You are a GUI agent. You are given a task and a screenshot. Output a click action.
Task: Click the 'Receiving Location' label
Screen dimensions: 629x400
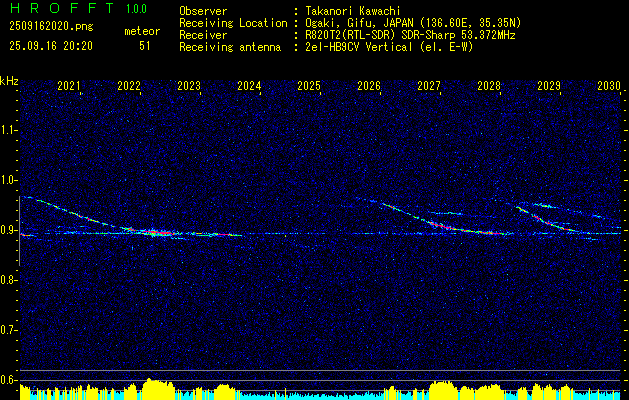click(x=233, y=23)
